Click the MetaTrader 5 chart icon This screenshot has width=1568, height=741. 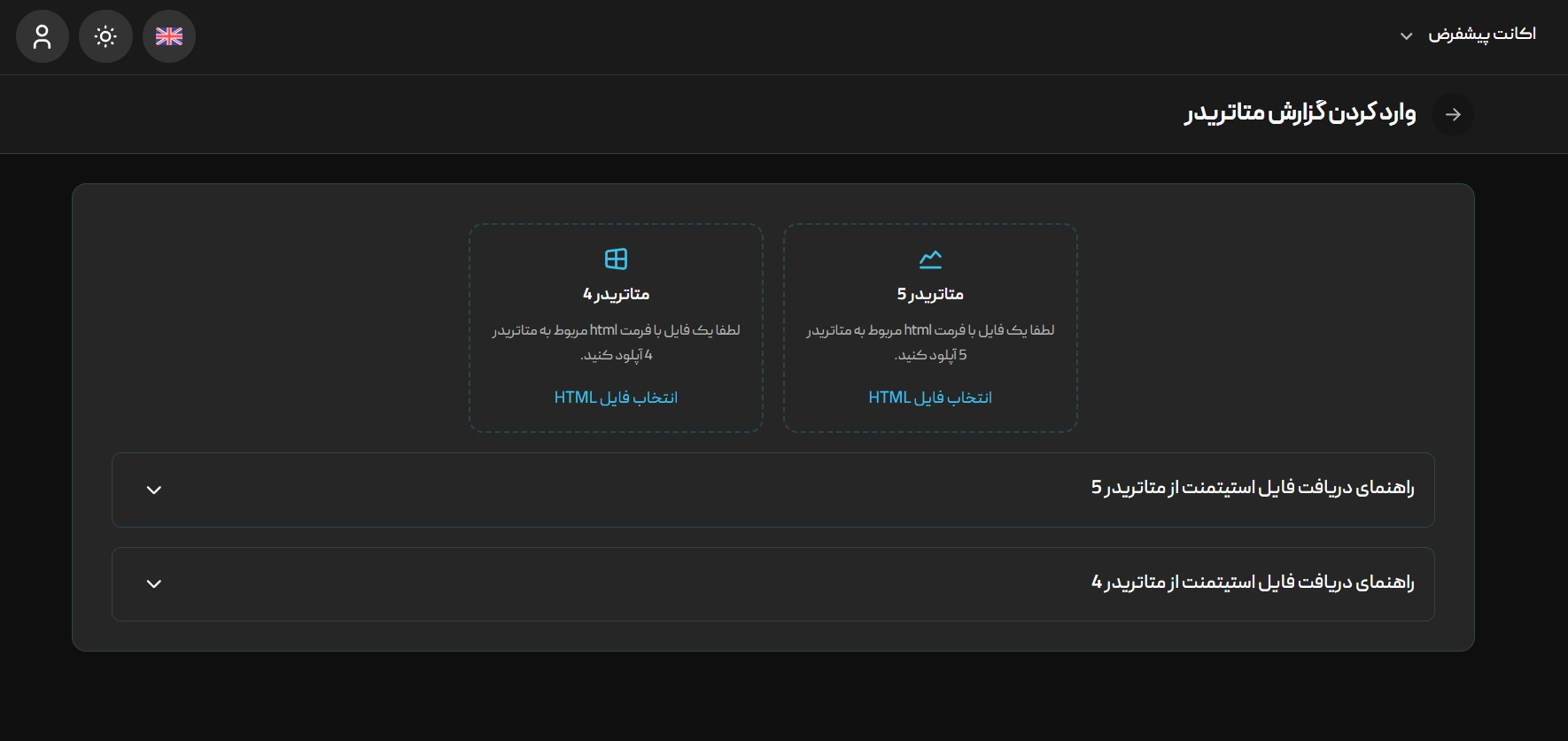[x=930, y=259]
